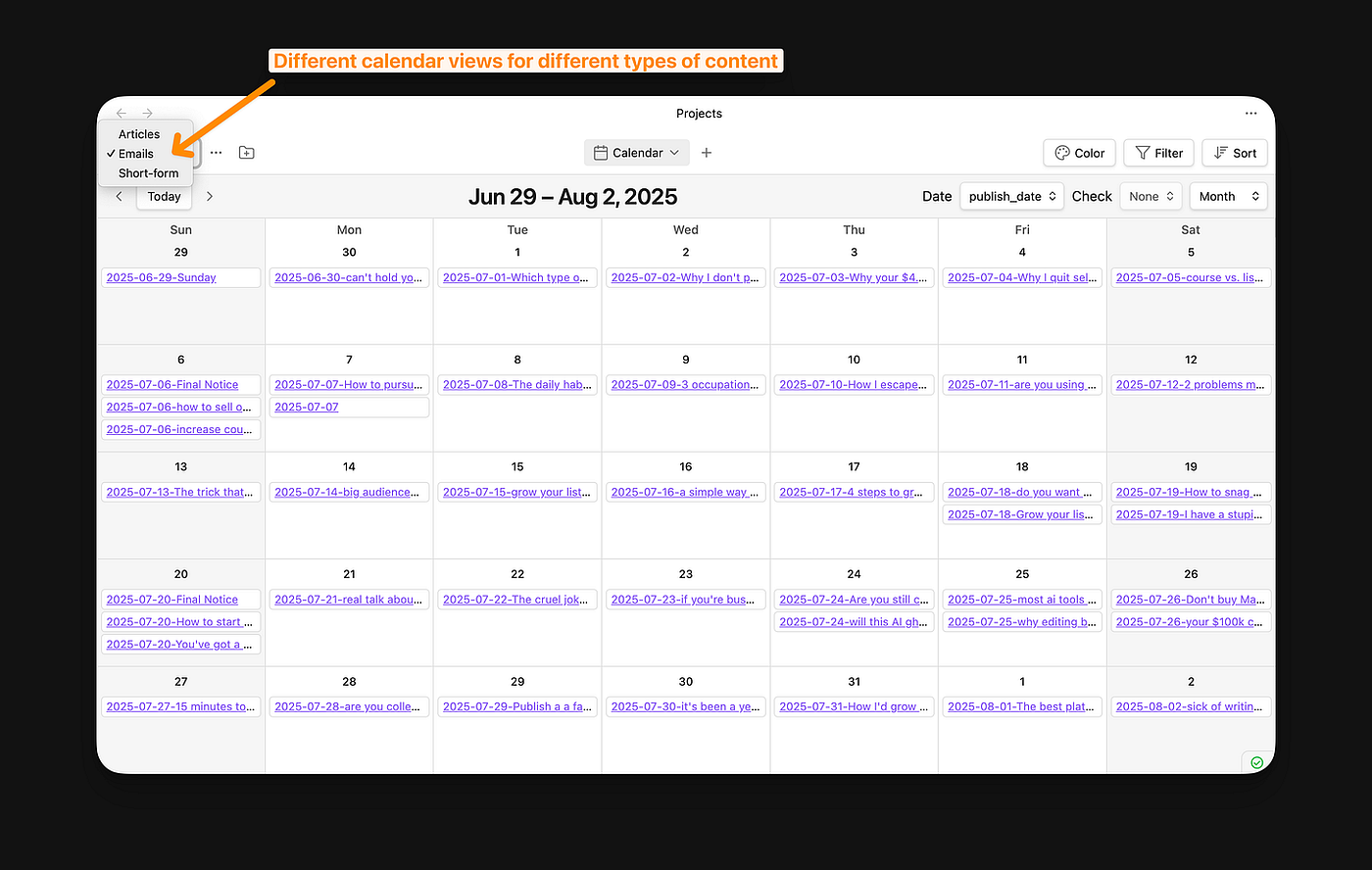This screenshot has height=870, width=1372.
Task: Go to previous month with left chevron
Action: [120, 197]
